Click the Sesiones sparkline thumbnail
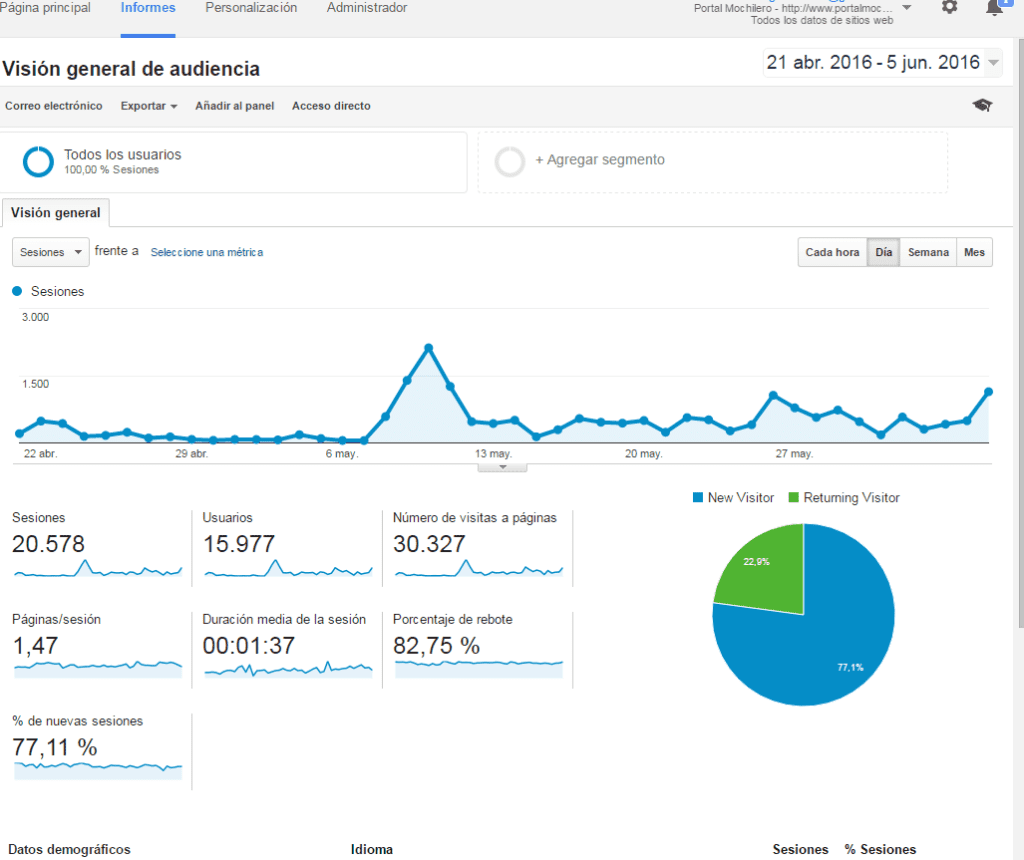The width and height of the screenshot is (1024, 860). point(98,569)
